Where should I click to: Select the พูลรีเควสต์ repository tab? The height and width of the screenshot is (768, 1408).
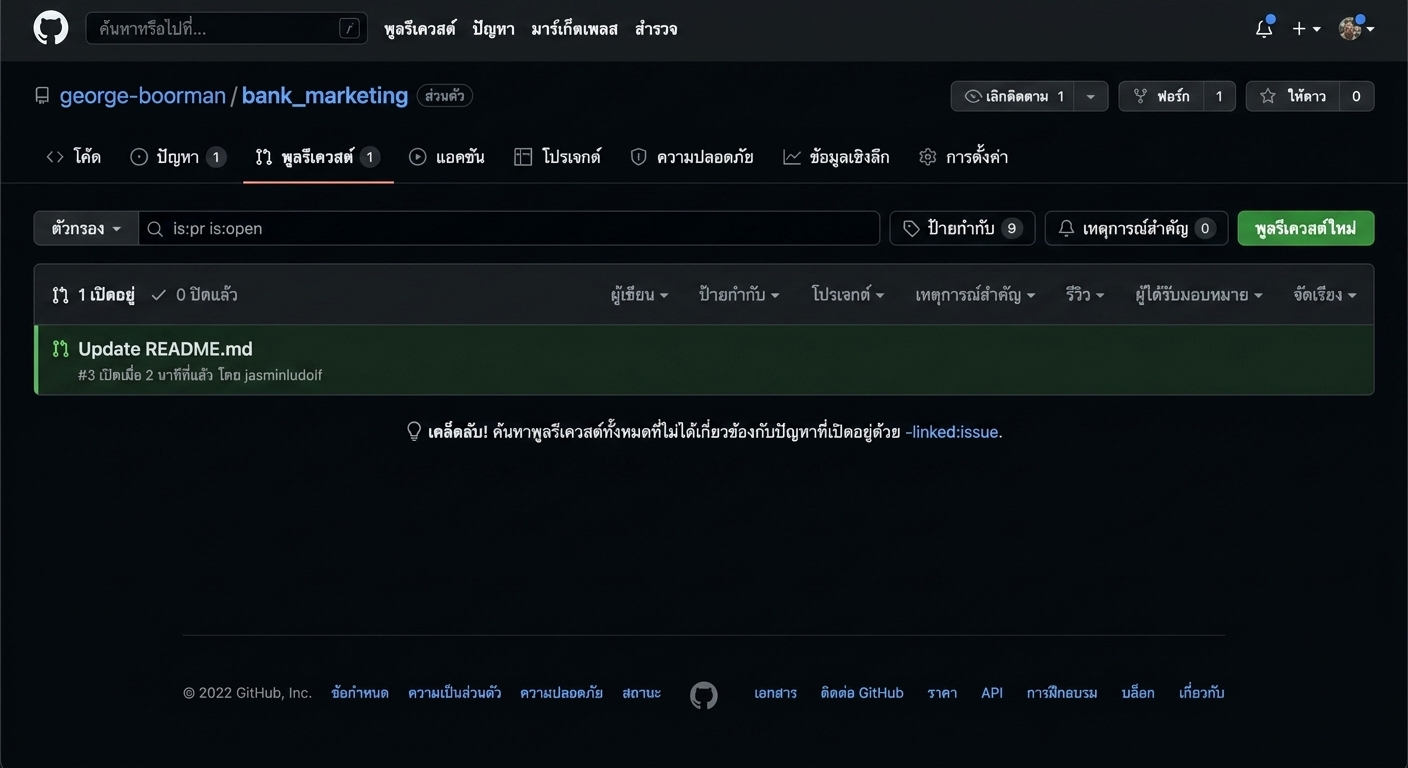318,157
